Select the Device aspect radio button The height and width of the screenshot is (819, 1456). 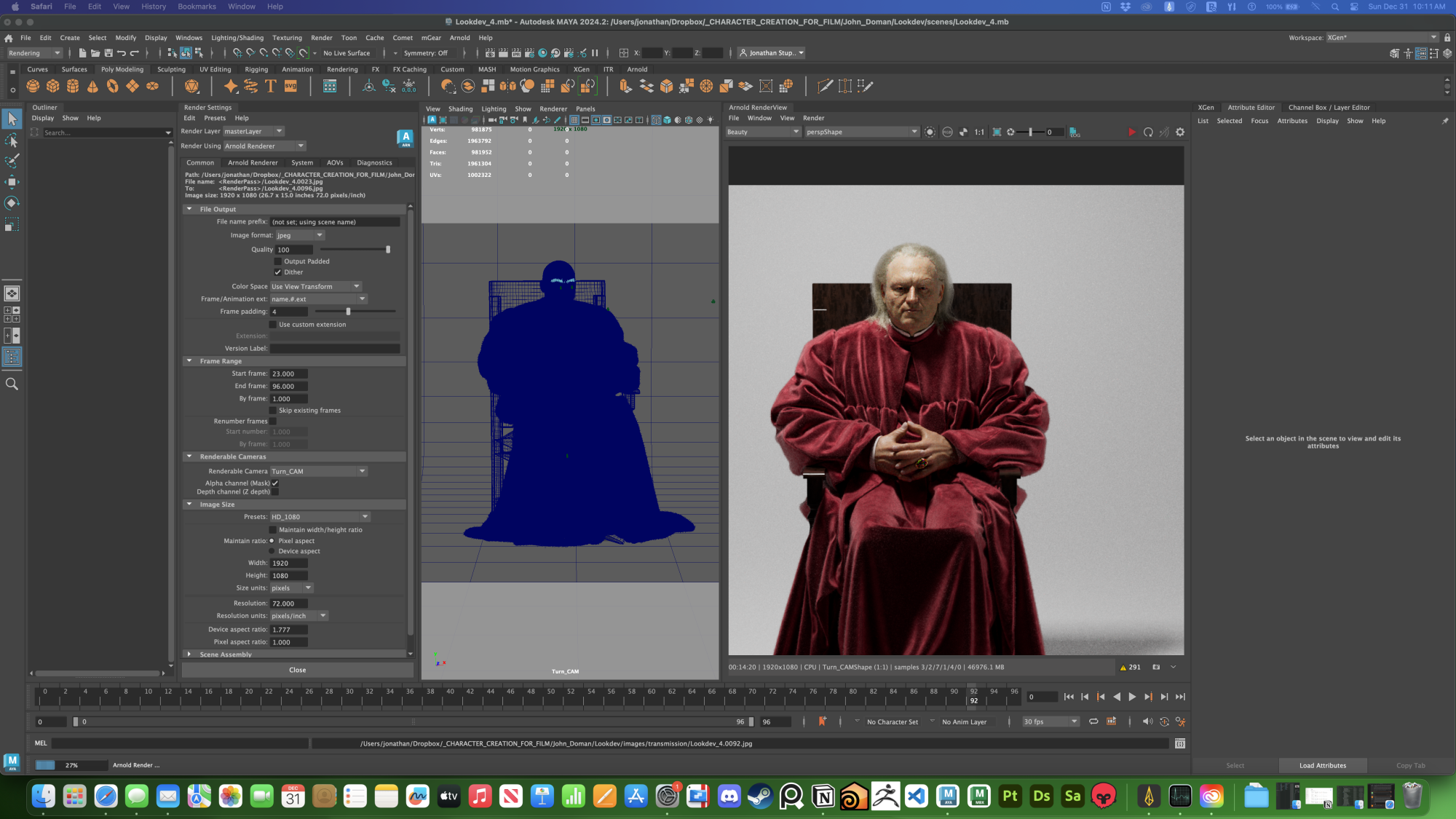pos(272,551)
